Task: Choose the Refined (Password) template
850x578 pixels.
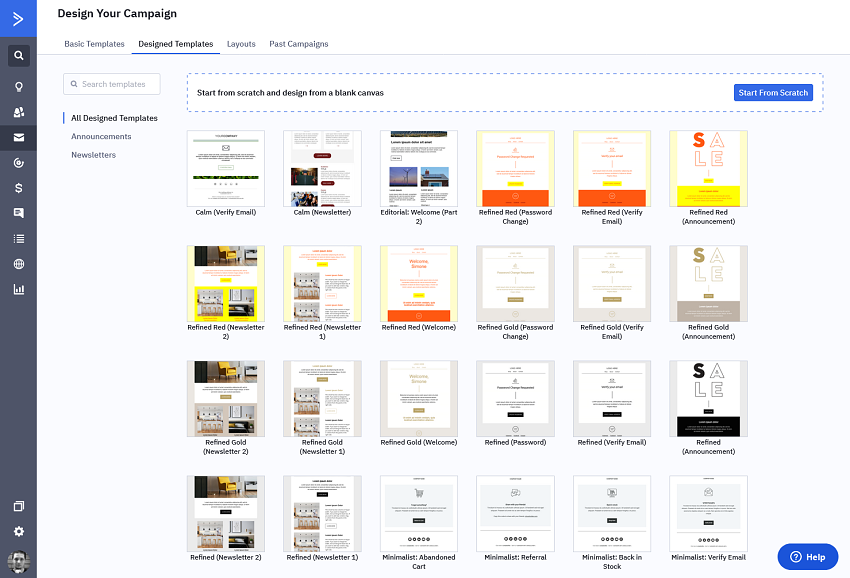Action: 516,399
